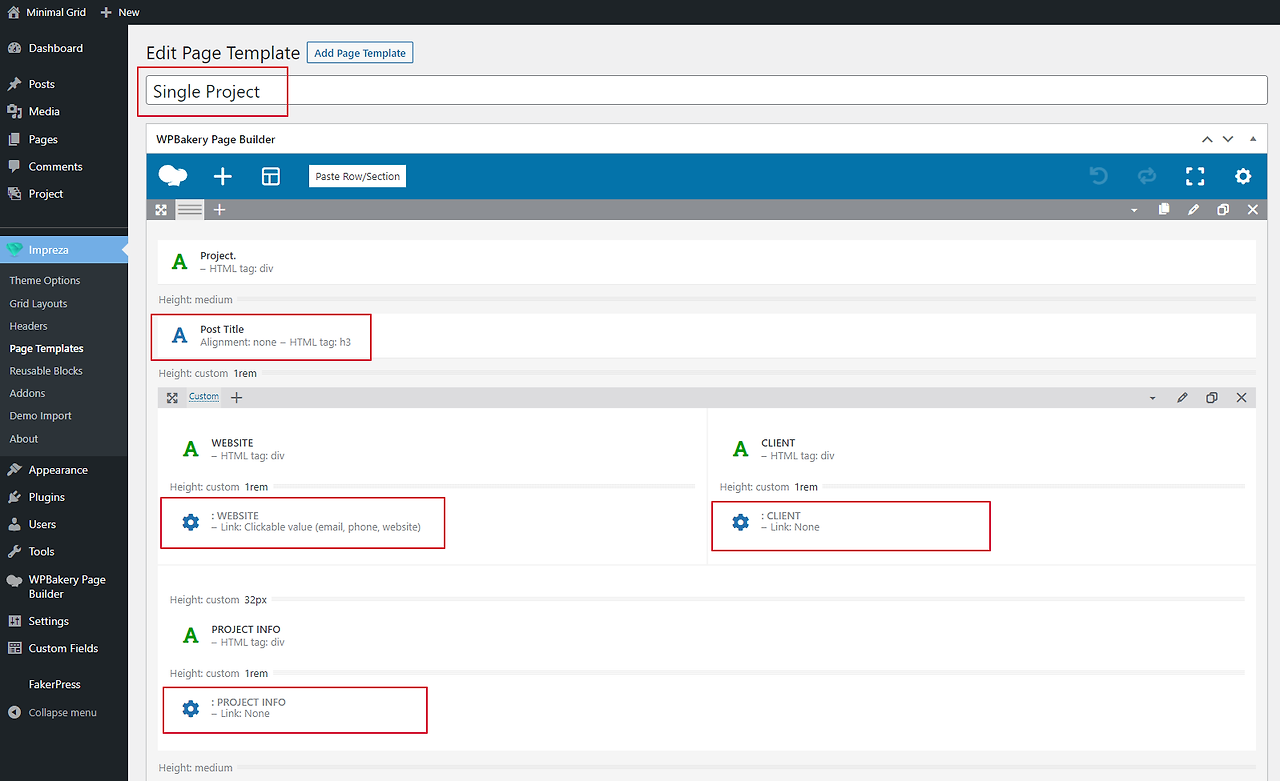Change the top row column layout

(190, 210)
